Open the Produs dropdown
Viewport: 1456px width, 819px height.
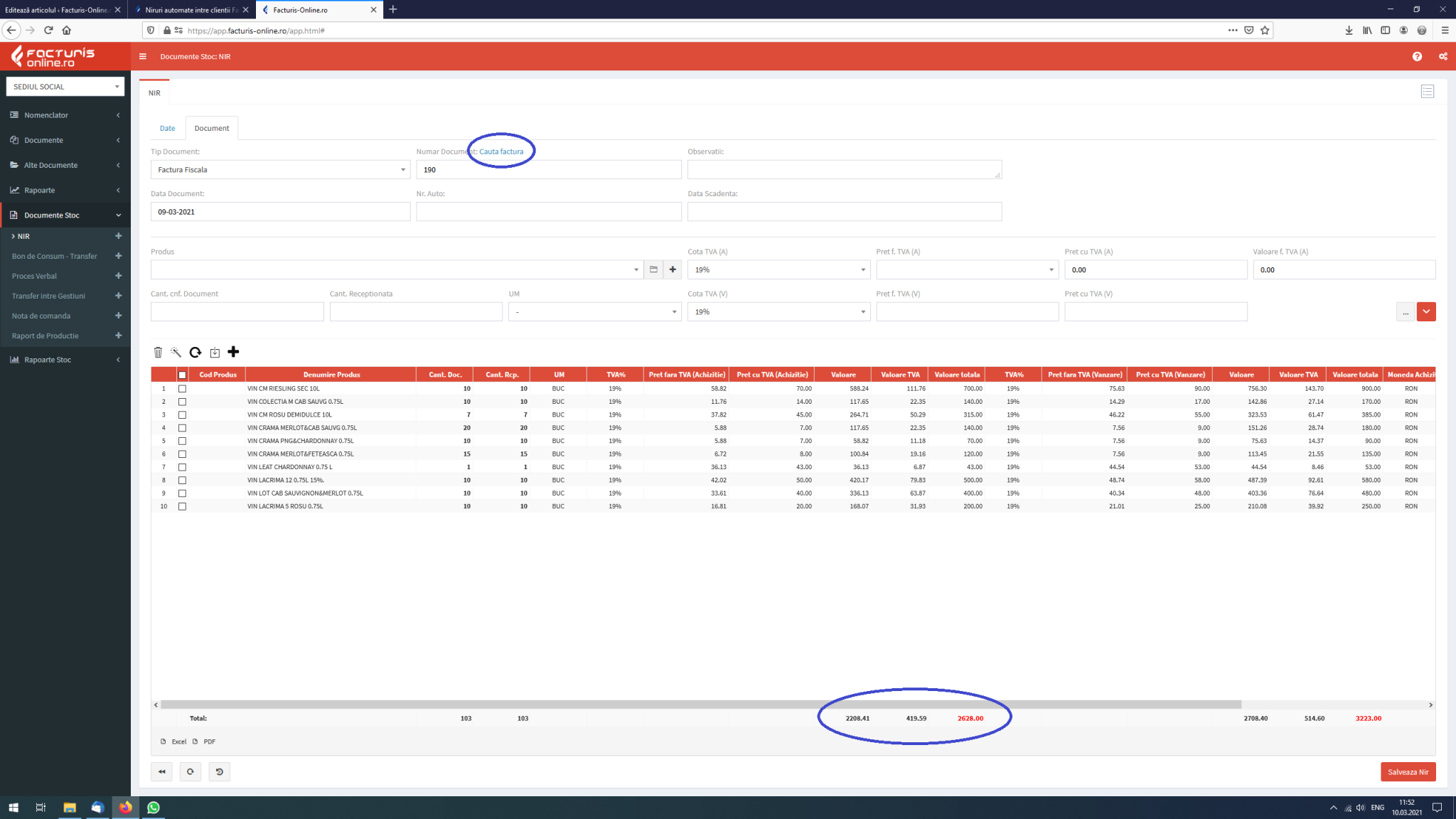(x=397, y=269)
